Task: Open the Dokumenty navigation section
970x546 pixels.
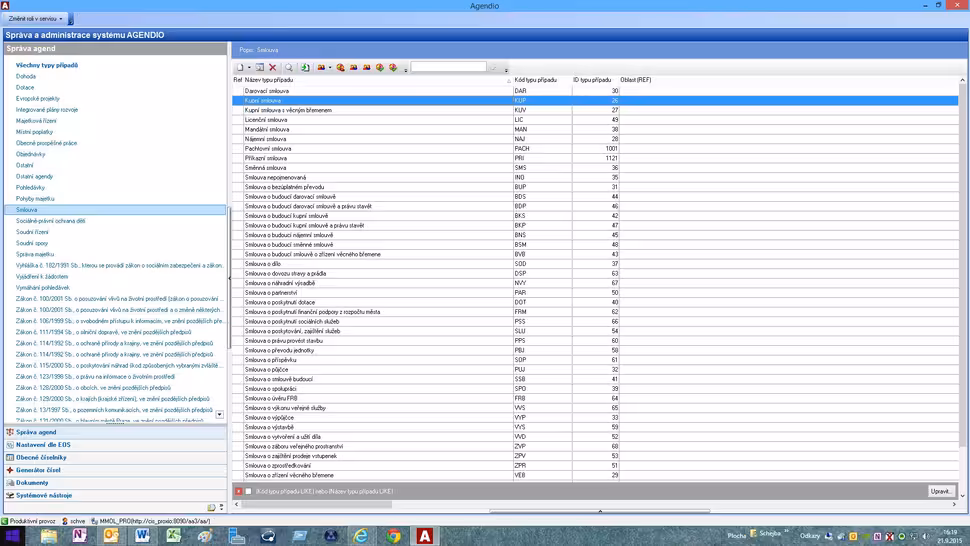Action: (32, 482)
